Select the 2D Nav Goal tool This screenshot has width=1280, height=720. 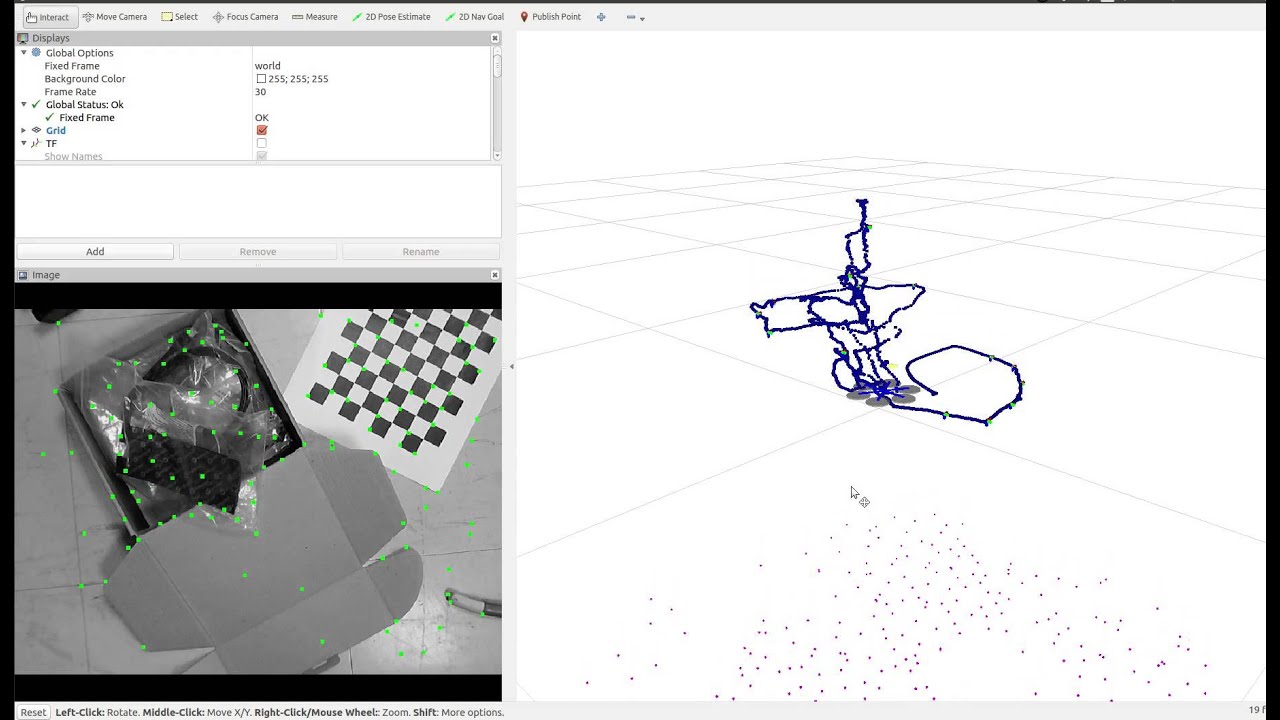coord(475,17)
